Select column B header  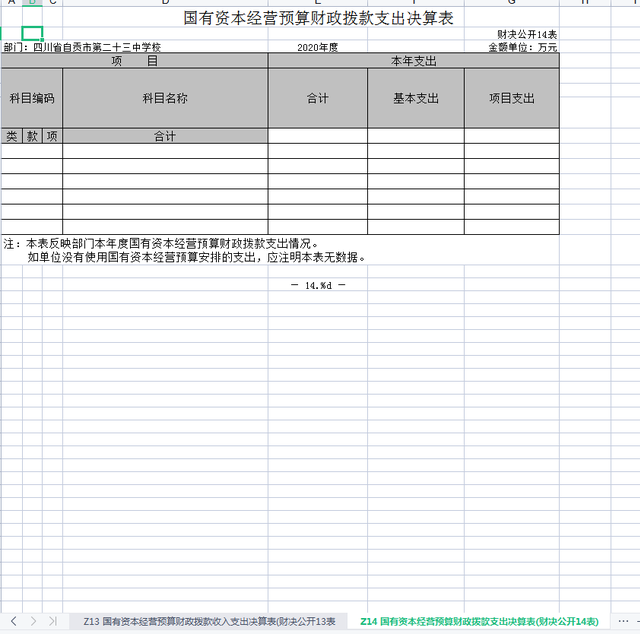click(32, 3)
